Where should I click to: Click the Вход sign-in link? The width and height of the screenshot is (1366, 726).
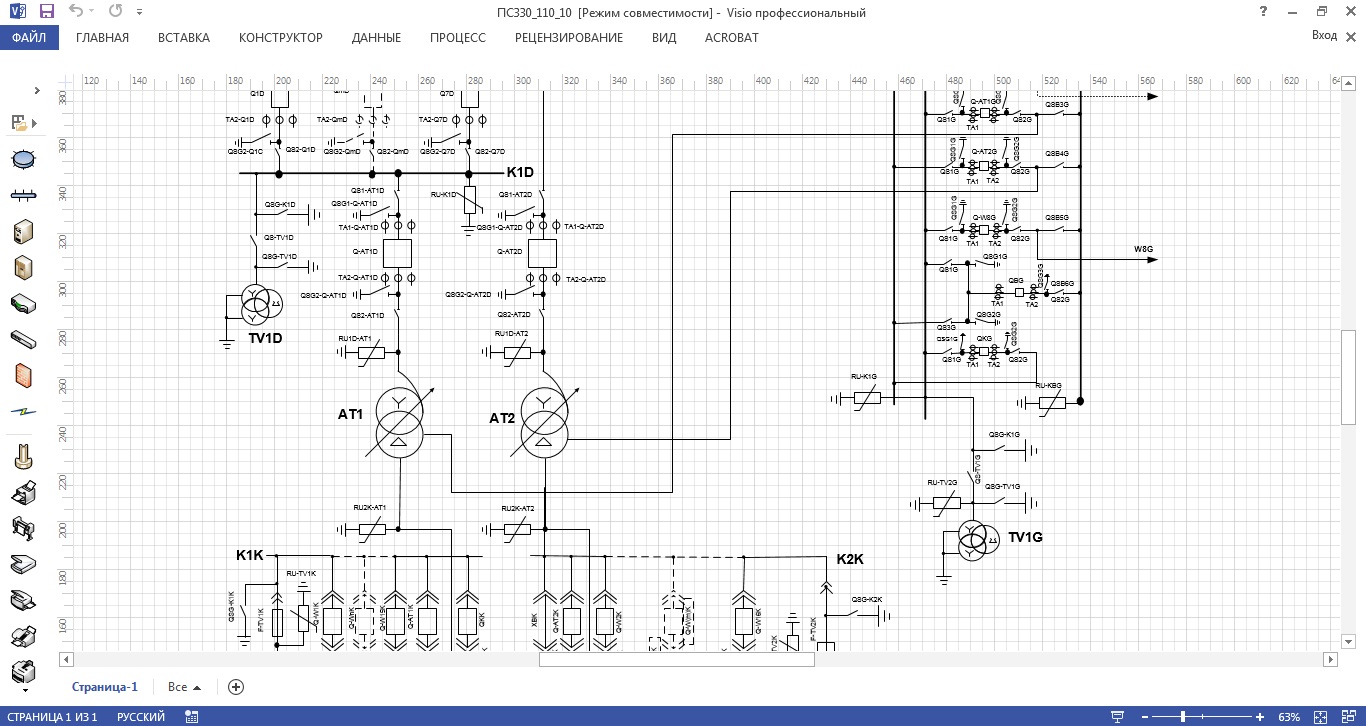click(1324, 35)
